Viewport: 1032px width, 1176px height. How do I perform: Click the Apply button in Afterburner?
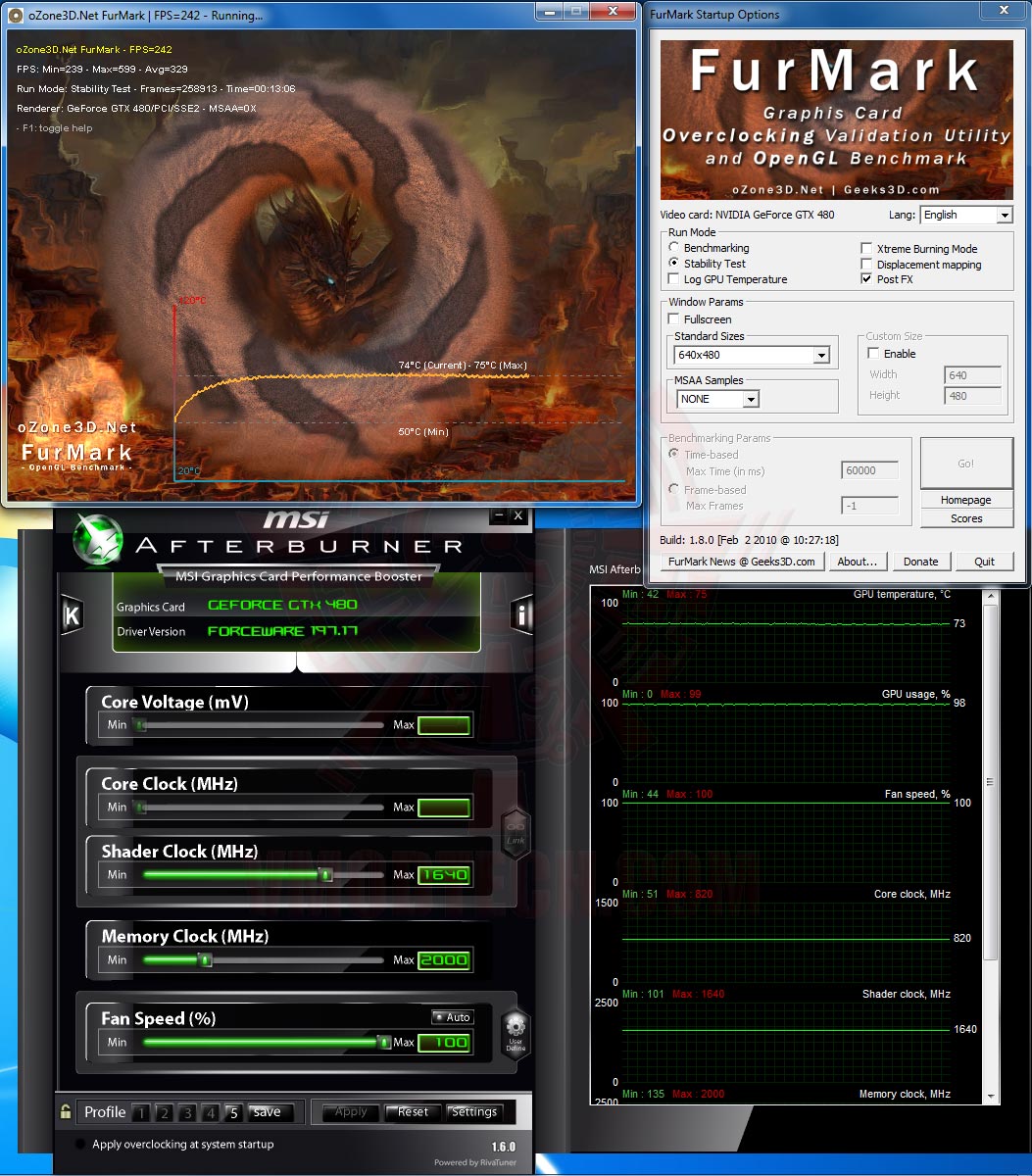coord(351,1112)
